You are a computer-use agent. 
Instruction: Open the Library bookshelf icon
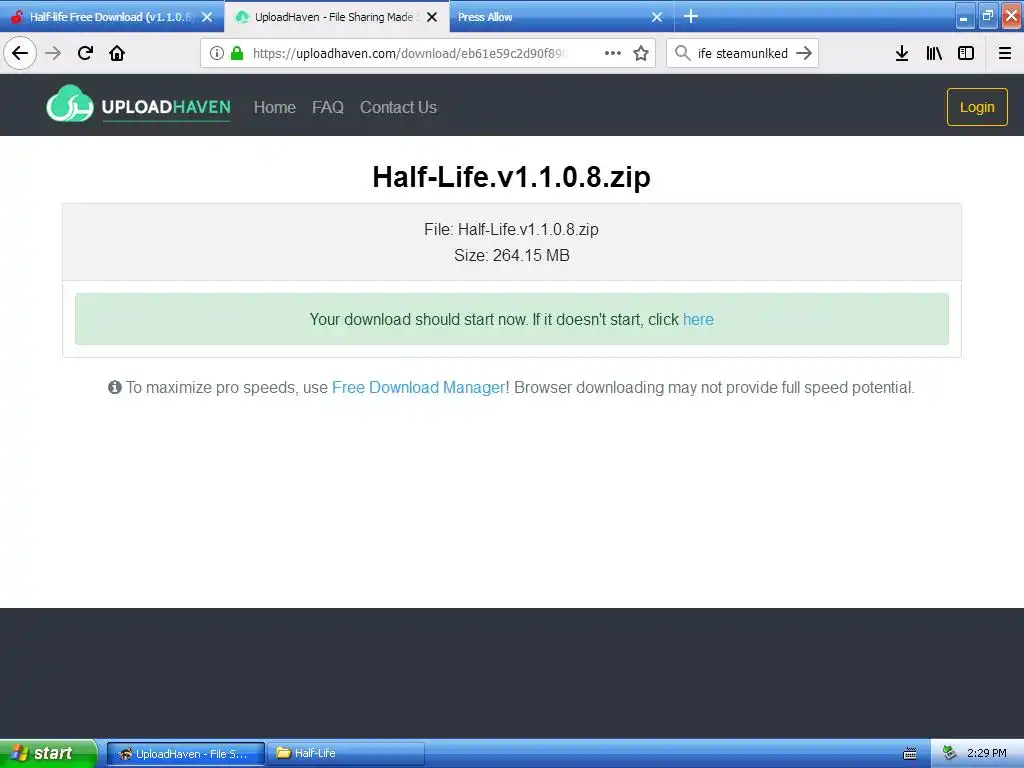pos(934,53)
